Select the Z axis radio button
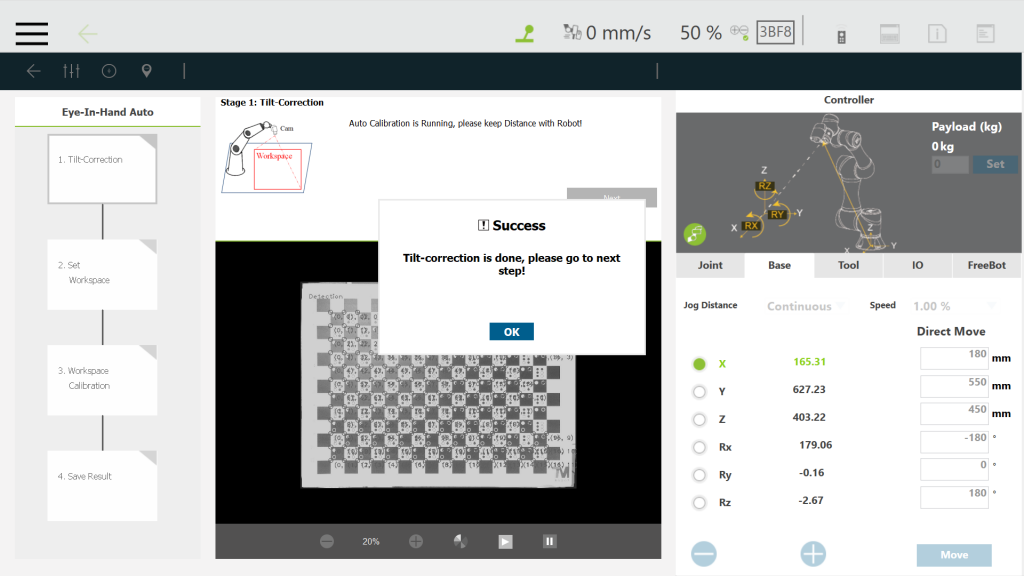 (x=699, y=419)
